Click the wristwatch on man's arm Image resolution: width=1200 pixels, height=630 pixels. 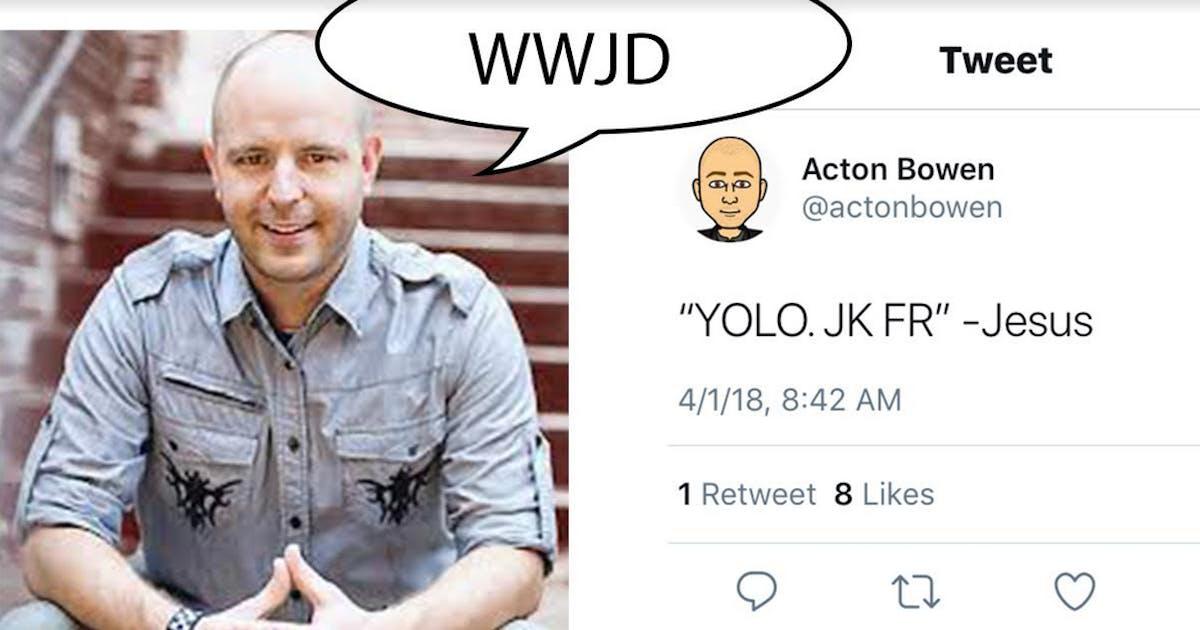point(182,619)
